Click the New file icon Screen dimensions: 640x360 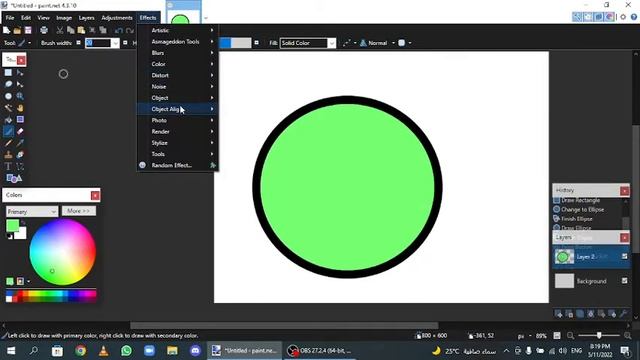point(7,30)
